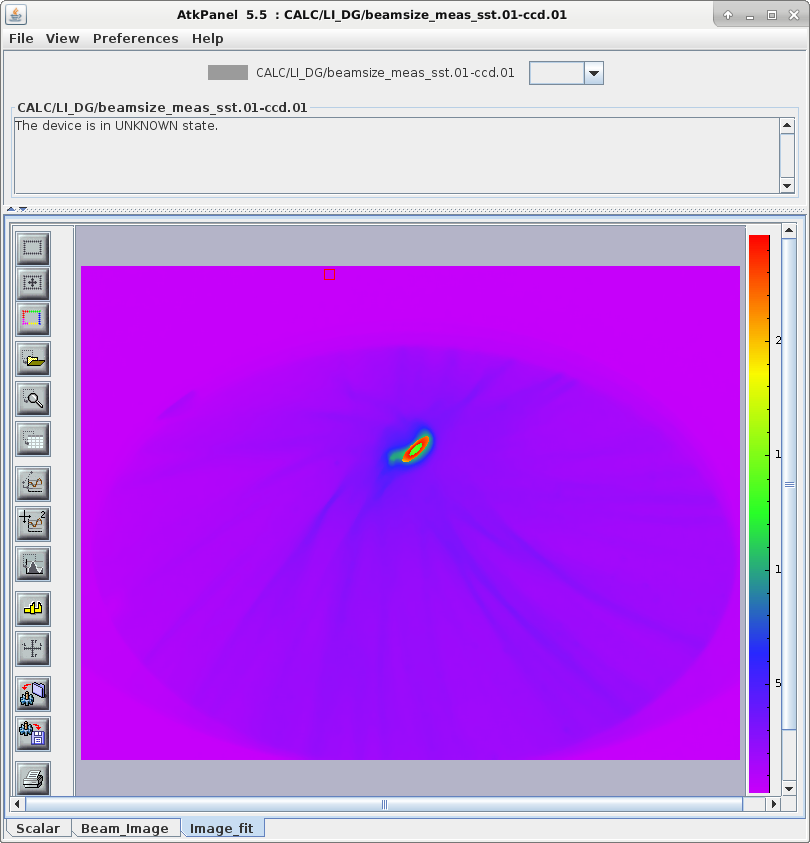Click the yellow blocks settings icon
This screenshot has width=810, height=843.
point(33,608)
